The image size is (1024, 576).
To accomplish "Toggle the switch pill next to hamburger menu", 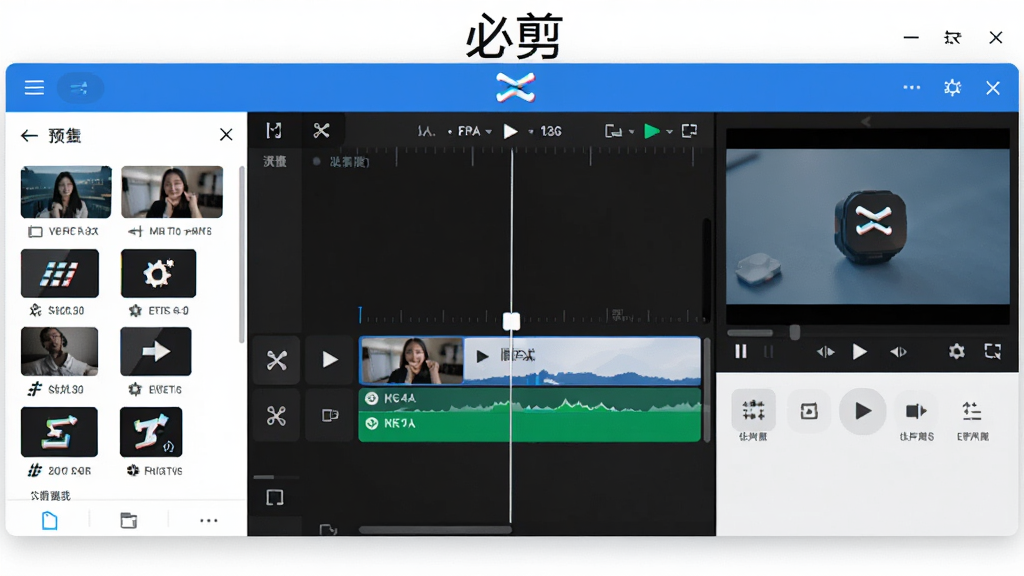I will [x=80, y=88].
